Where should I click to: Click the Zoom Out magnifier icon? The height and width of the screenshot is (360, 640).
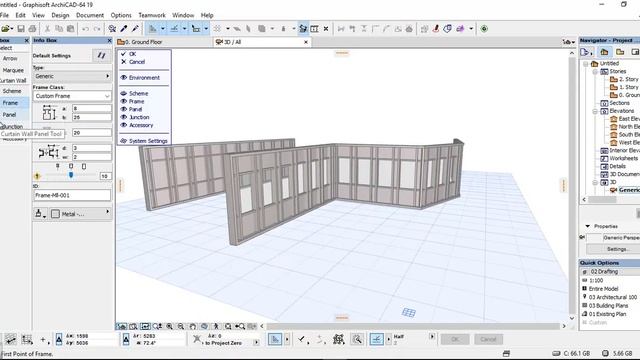[181, 327]
